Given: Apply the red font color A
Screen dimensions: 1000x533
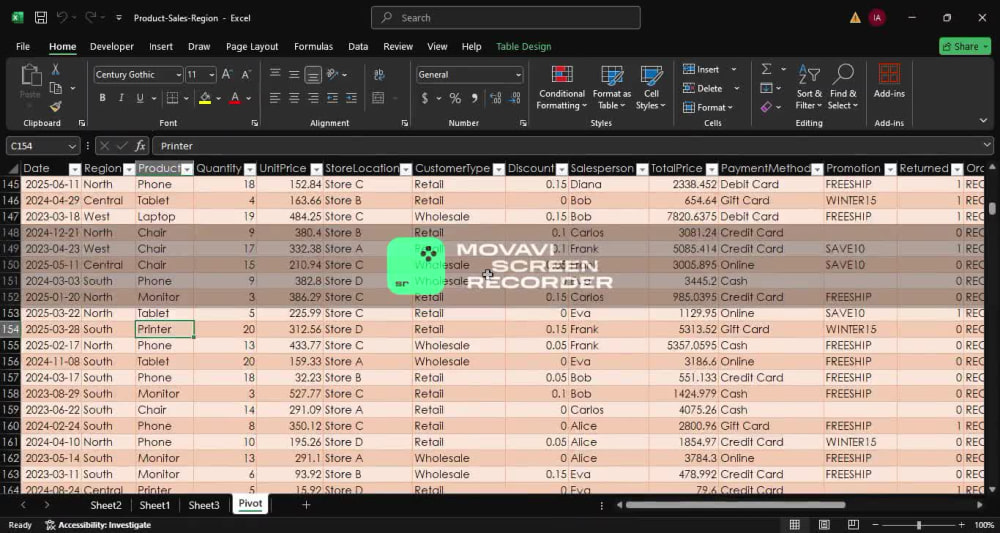Looking at the screenshot, I should coord(235,98).
